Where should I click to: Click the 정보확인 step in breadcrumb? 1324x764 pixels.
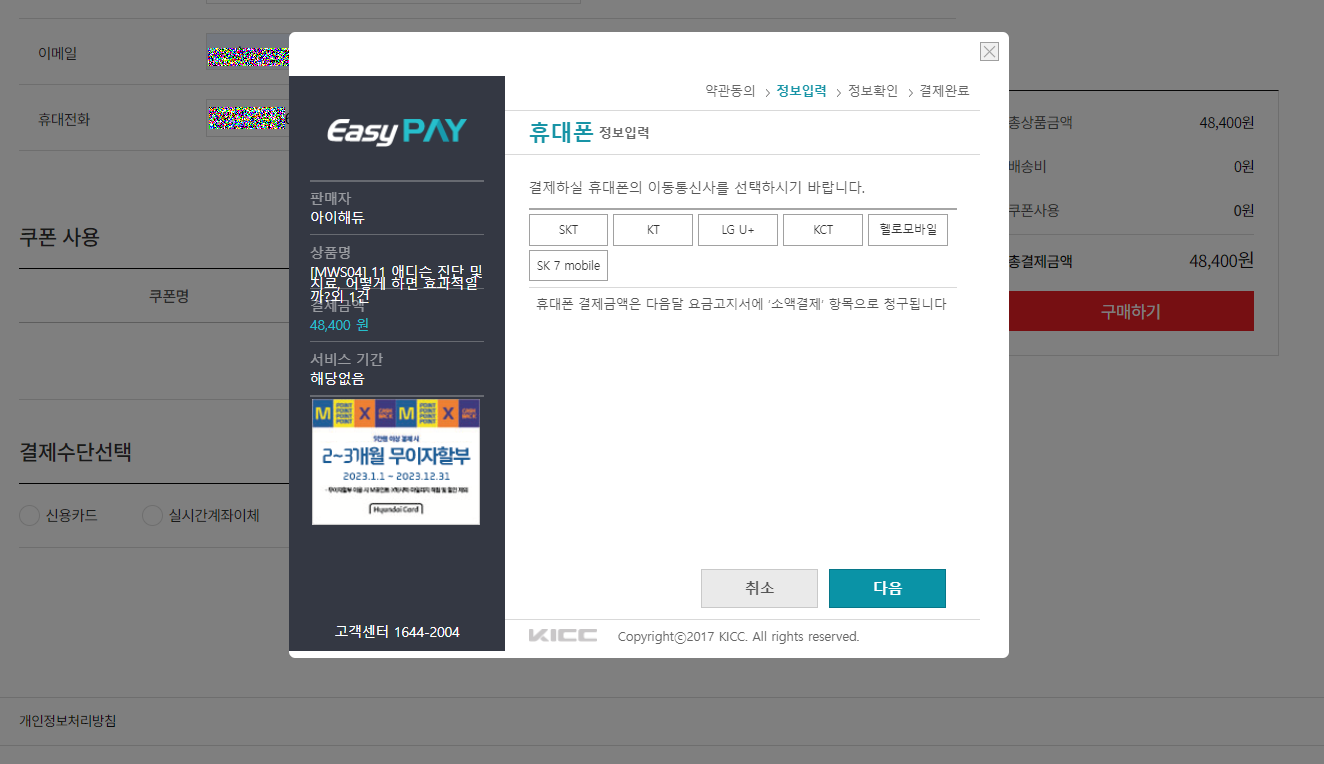873,91
